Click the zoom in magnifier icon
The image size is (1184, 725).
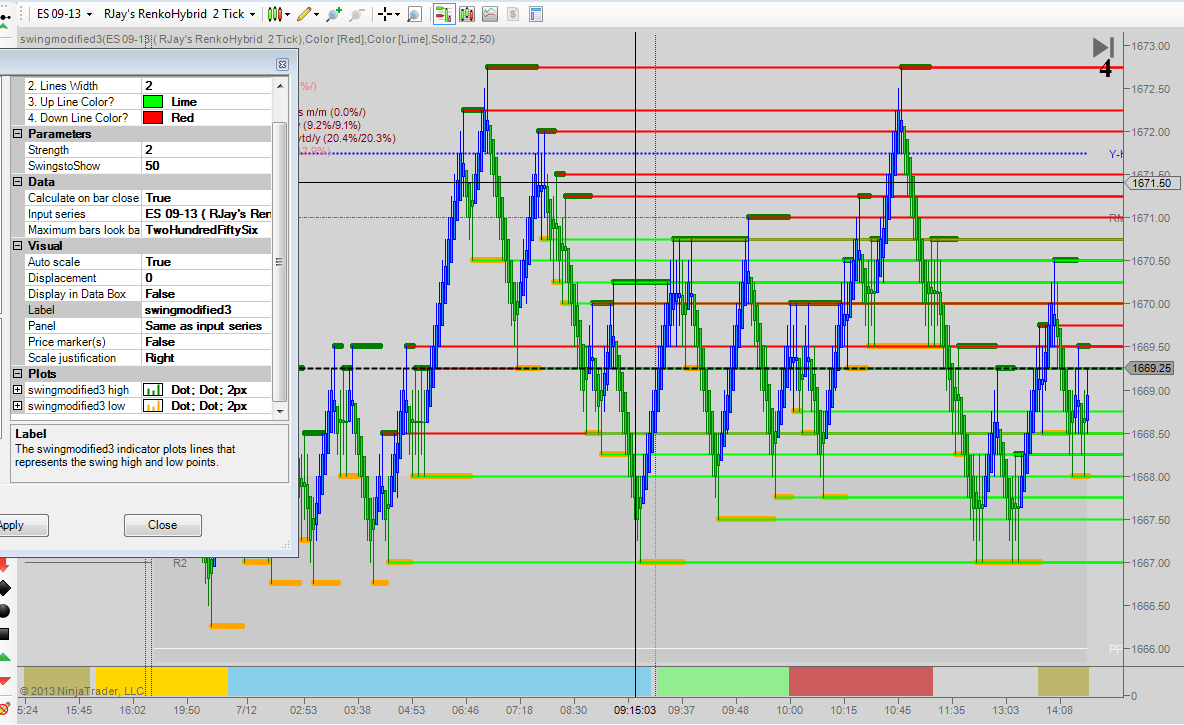334,14
